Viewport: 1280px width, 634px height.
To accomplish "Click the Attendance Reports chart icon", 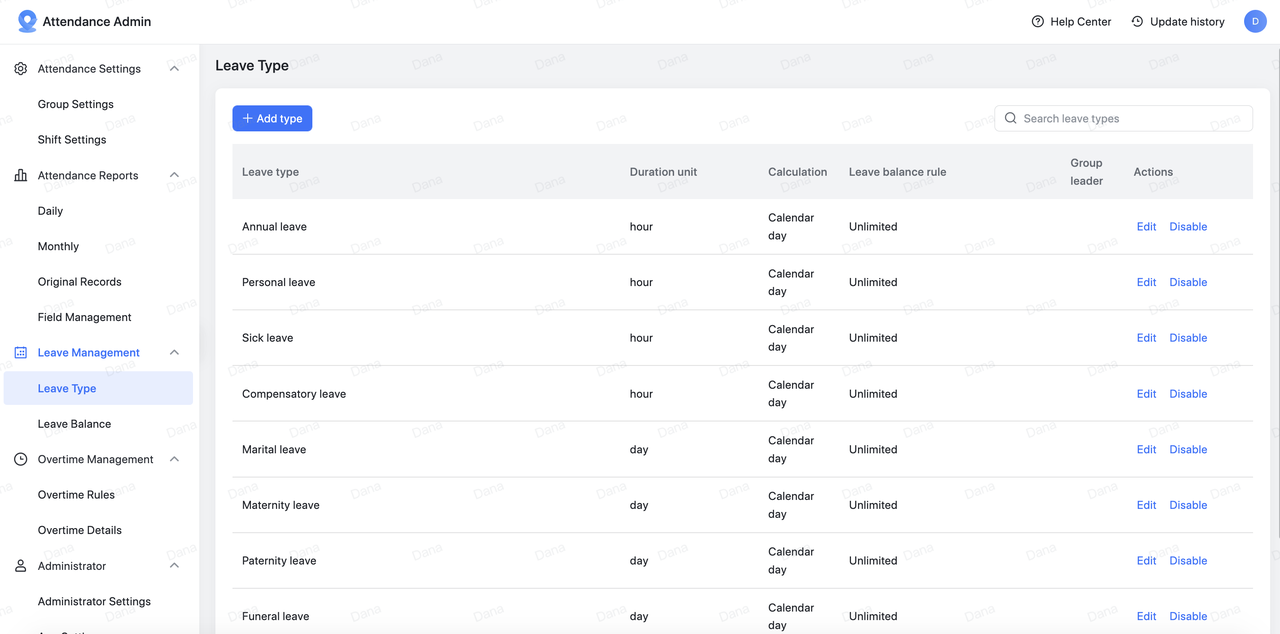I will [21, 176].
